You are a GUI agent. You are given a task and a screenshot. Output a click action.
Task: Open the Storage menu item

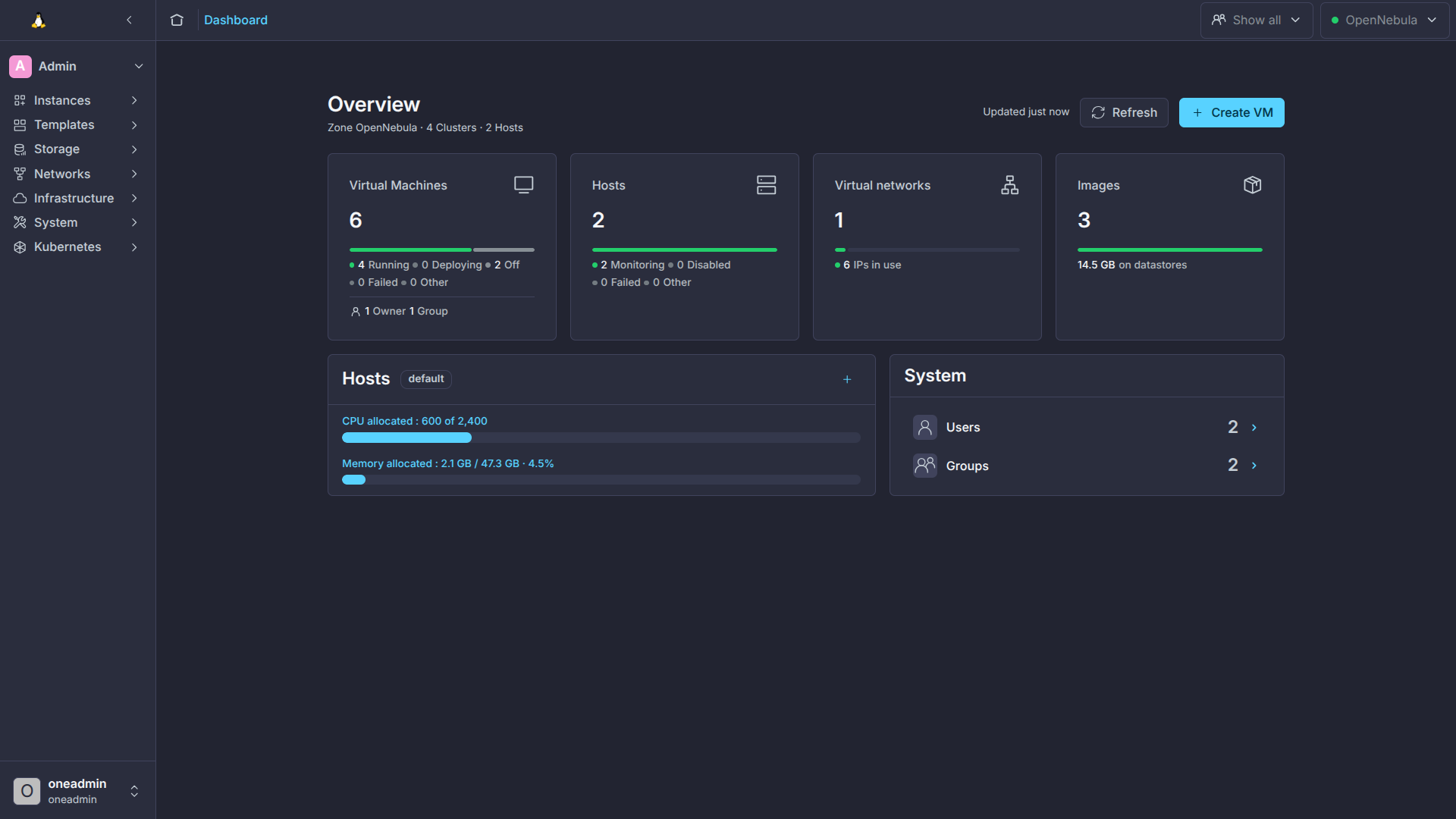(77, 149)
